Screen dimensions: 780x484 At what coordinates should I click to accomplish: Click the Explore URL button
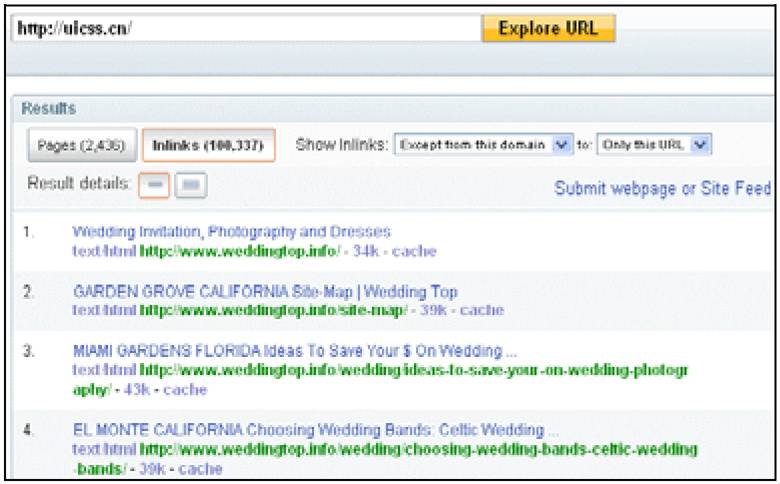coord(549,28)
